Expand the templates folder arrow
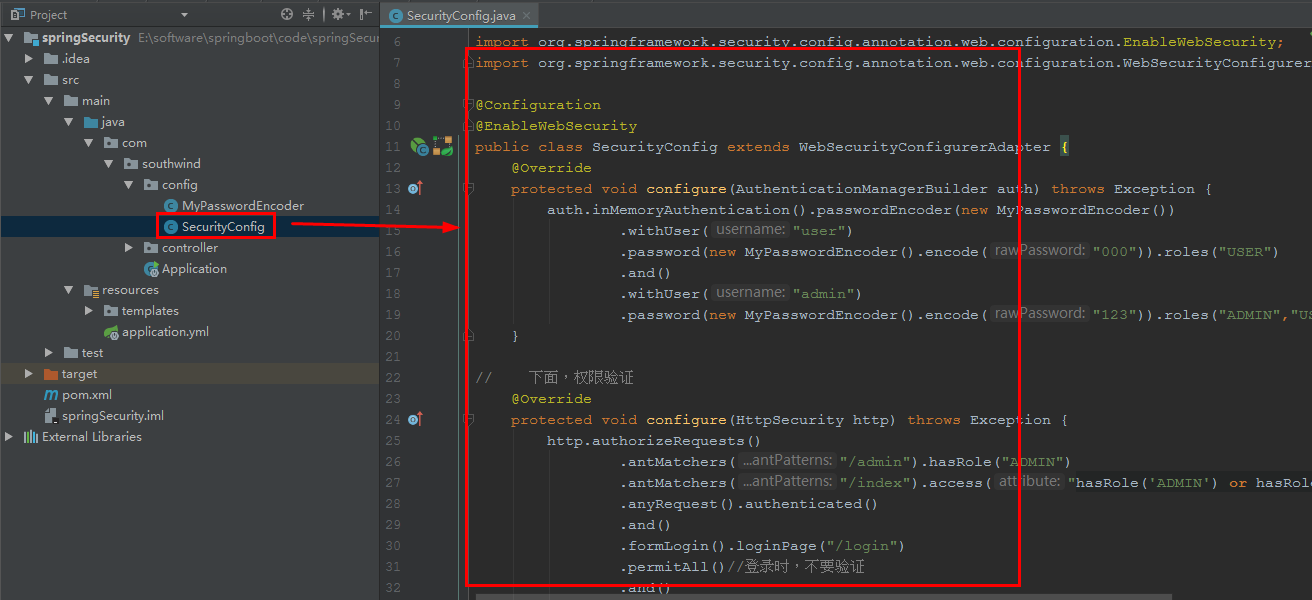 pyautogui.click(x=89, y=311)
